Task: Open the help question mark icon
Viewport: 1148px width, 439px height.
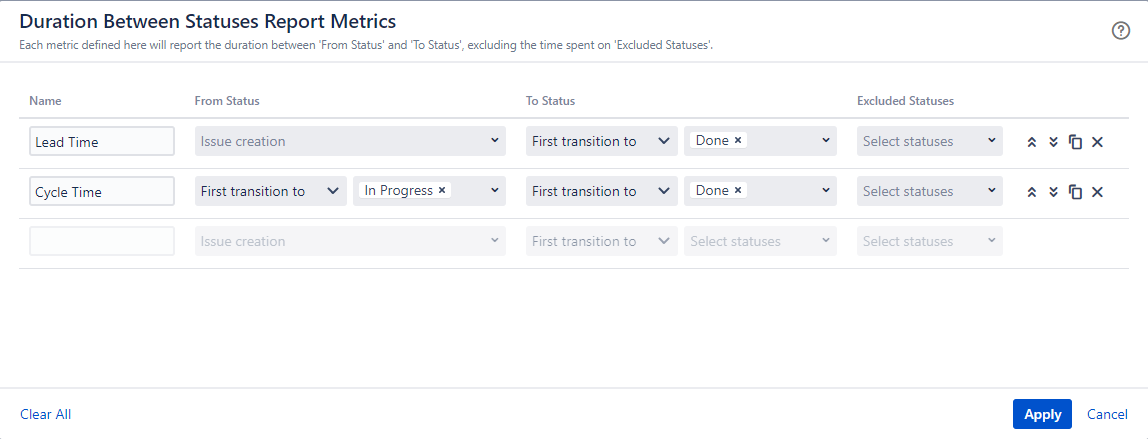Action: point(1121,31)
